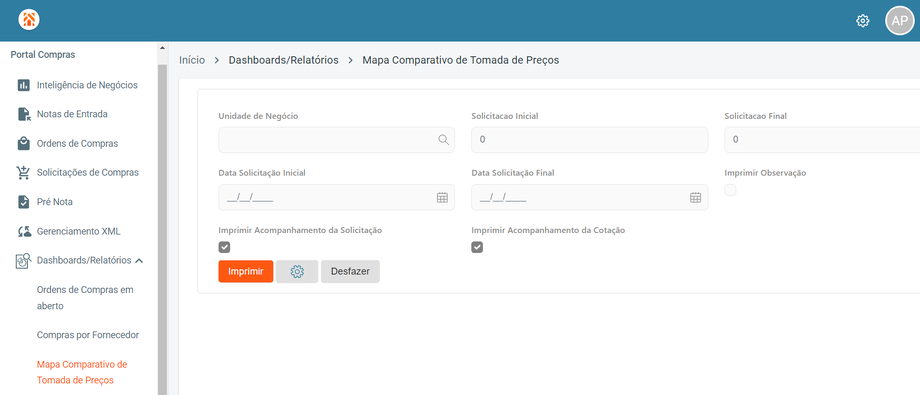Collapse Dashboards/Relatórios chevron
This screenshot has height=395, width=920.
click(139, 261)
